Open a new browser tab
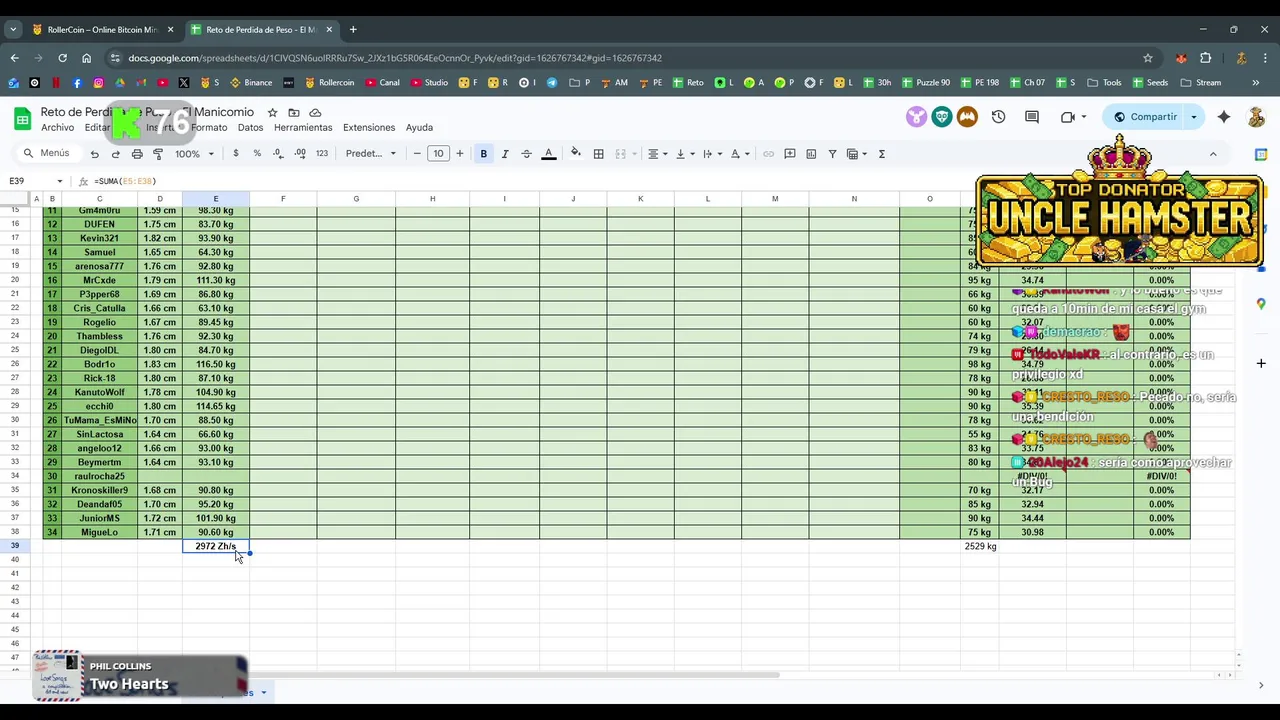Viewport: 1280px width, 720px height. 353,30
